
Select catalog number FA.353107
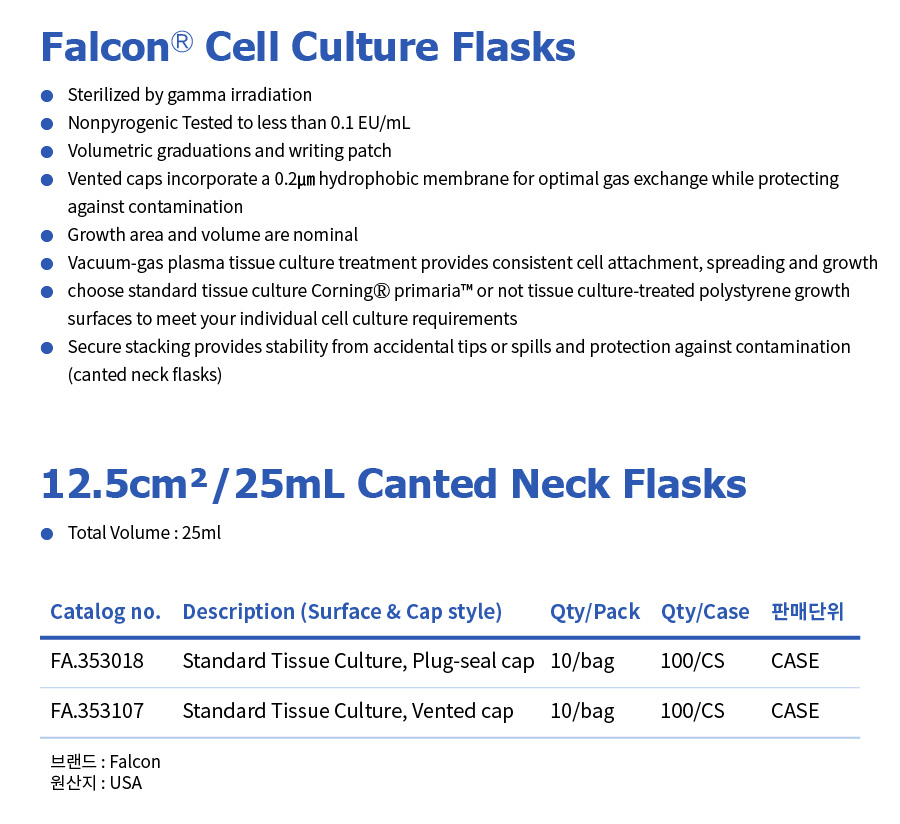click(x=97, y=711)
